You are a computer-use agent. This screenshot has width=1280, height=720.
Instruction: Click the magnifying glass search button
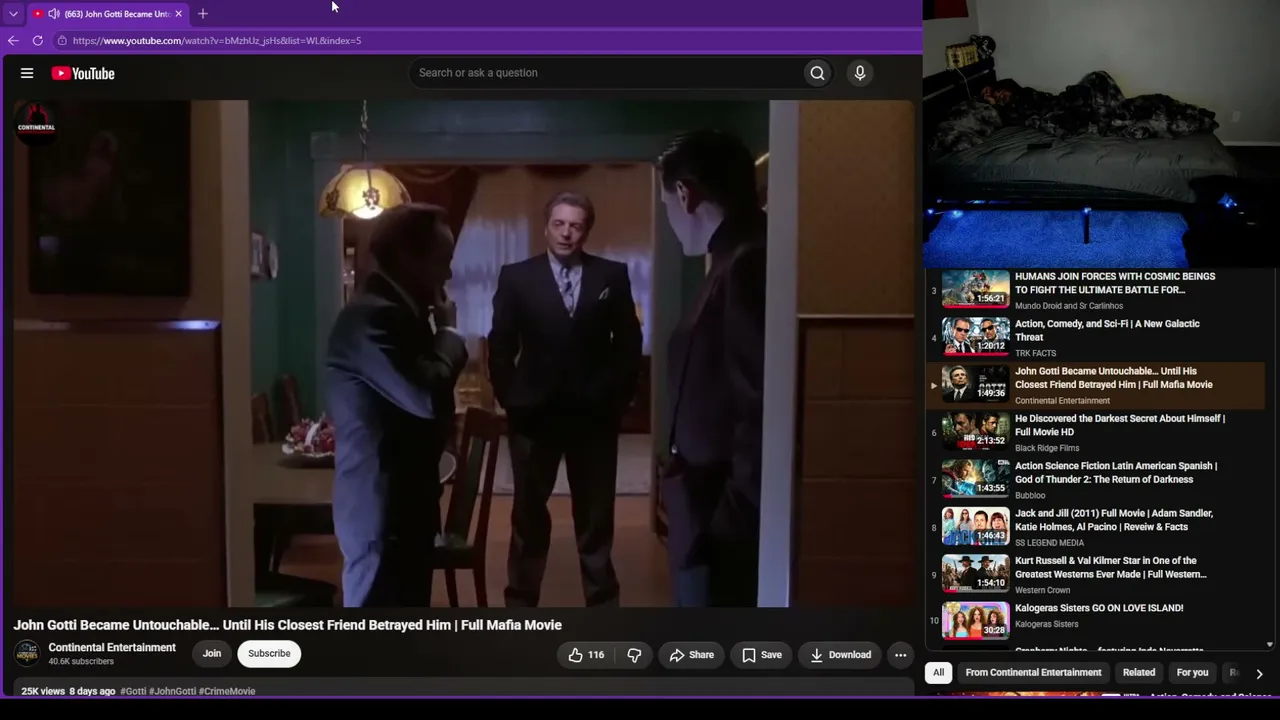tap(818, 73)
